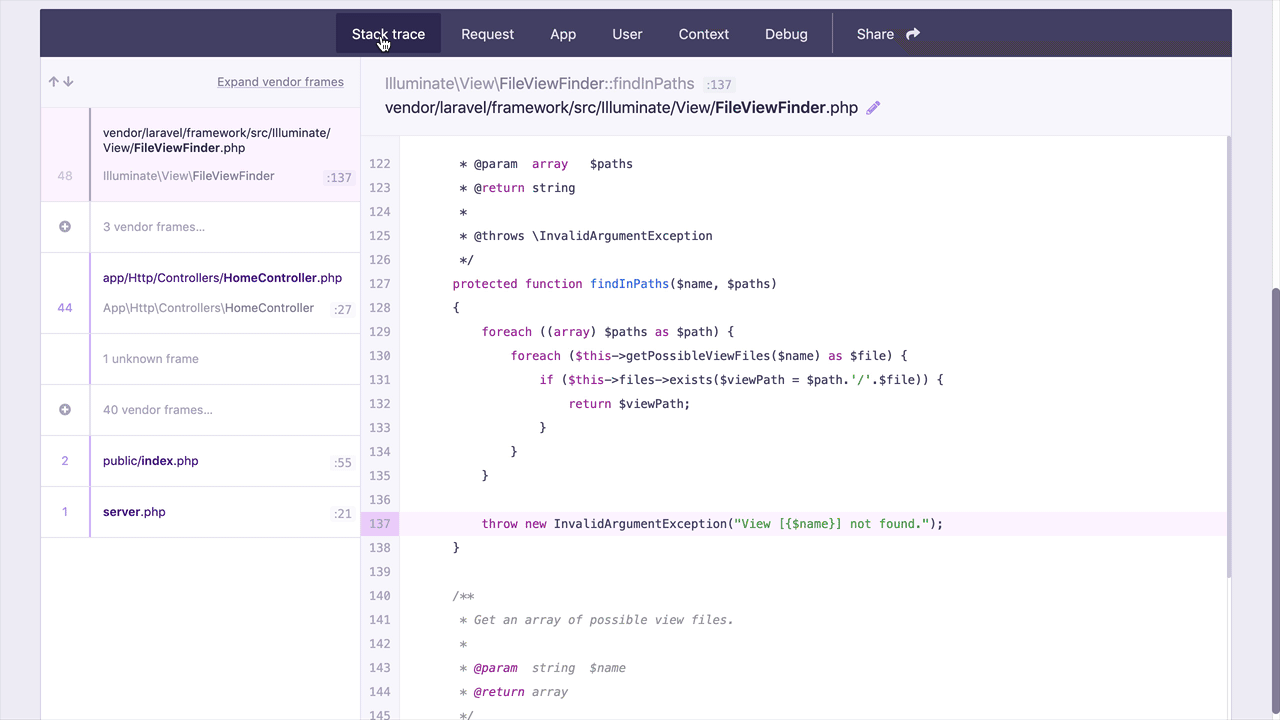Navigate to previous frame using up arrow icon

[x=52, y=81]
